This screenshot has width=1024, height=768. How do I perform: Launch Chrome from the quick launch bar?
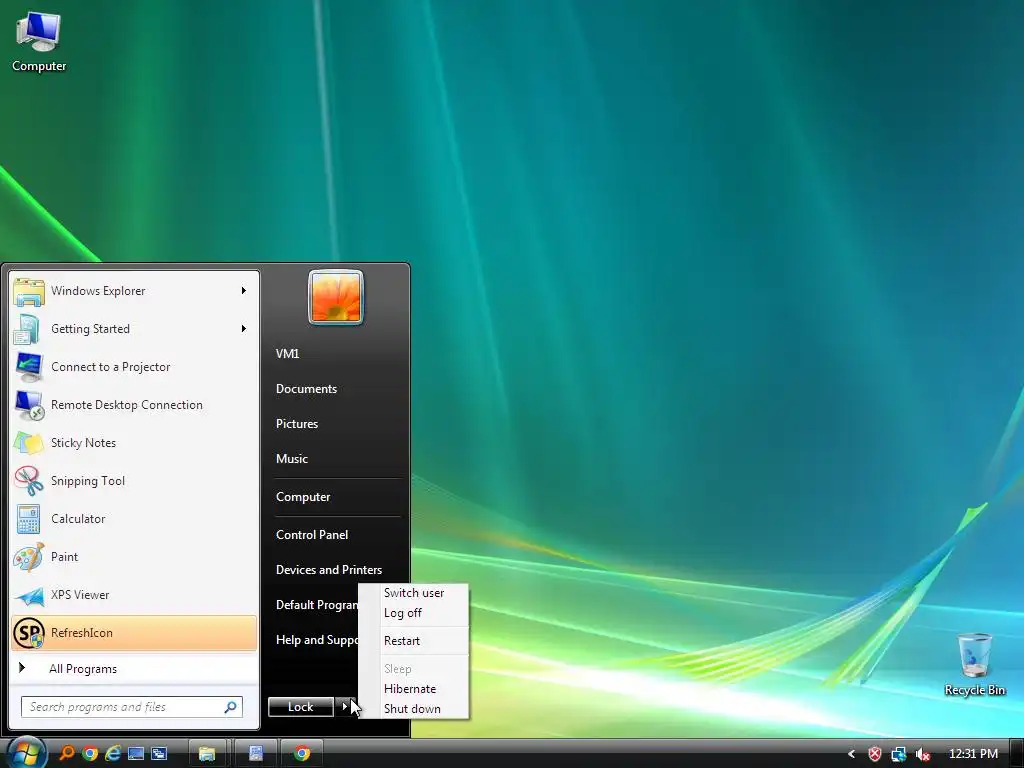(89, 754)
